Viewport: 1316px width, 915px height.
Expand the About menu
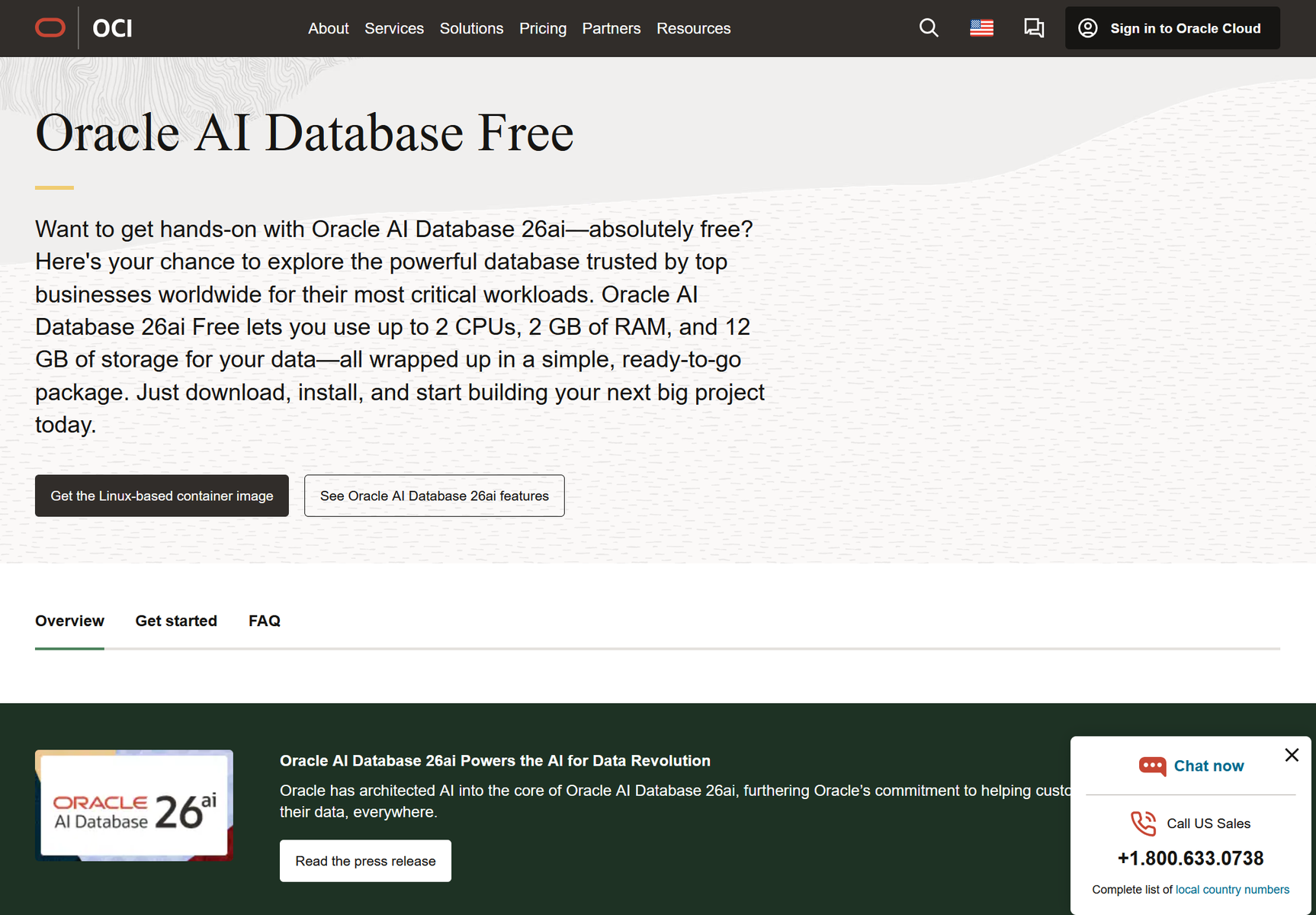(x=328, y=28)
